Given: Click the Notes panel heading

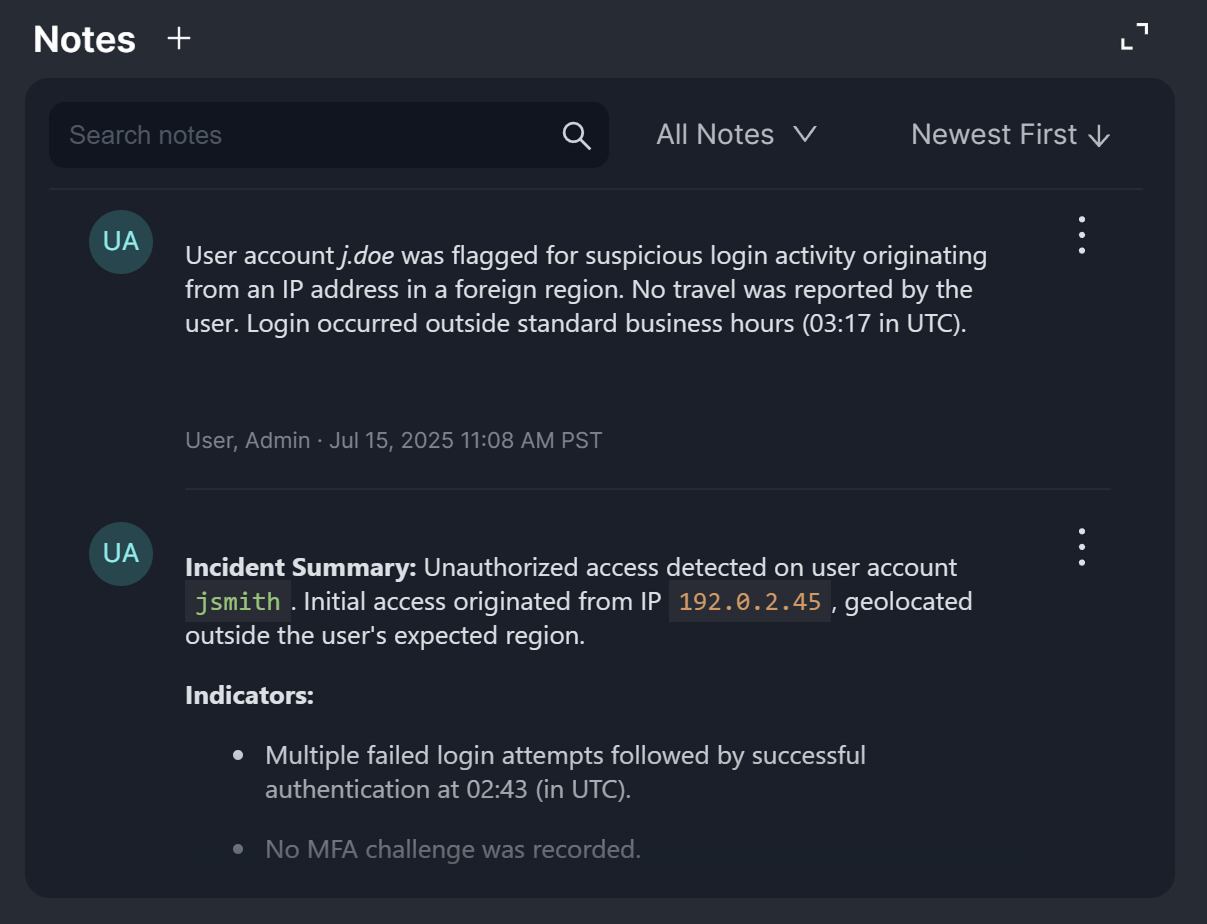Looking at the screenshot, I should [x=85, y=39].
